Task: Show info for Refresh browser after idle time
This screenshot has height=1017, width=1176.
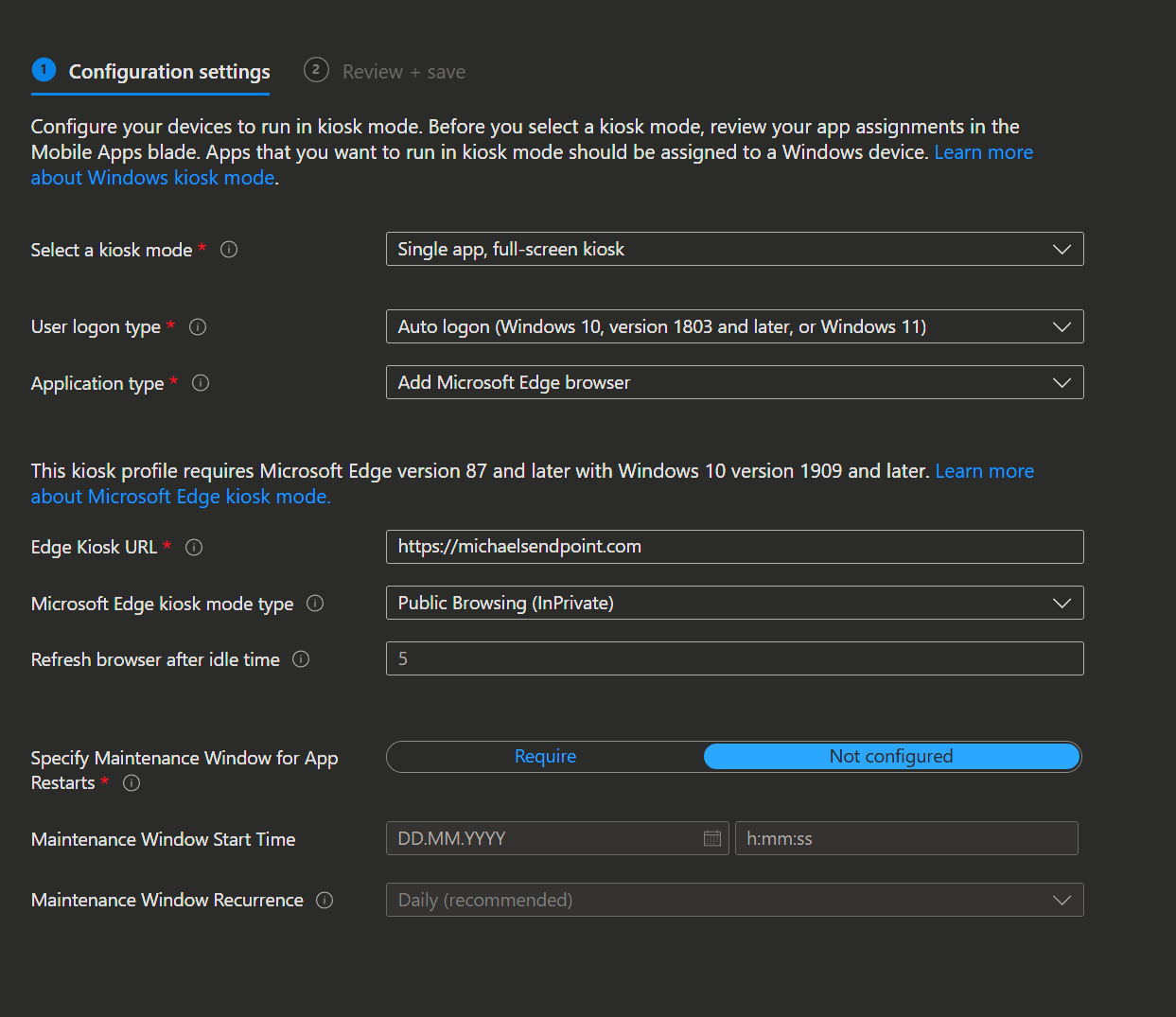Action: click(300, 658)
